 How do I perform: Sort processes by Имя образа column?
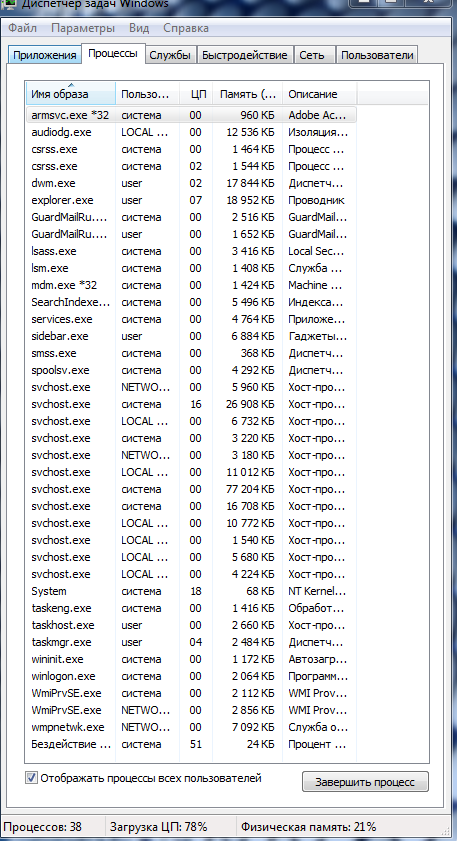coord(71,94)
